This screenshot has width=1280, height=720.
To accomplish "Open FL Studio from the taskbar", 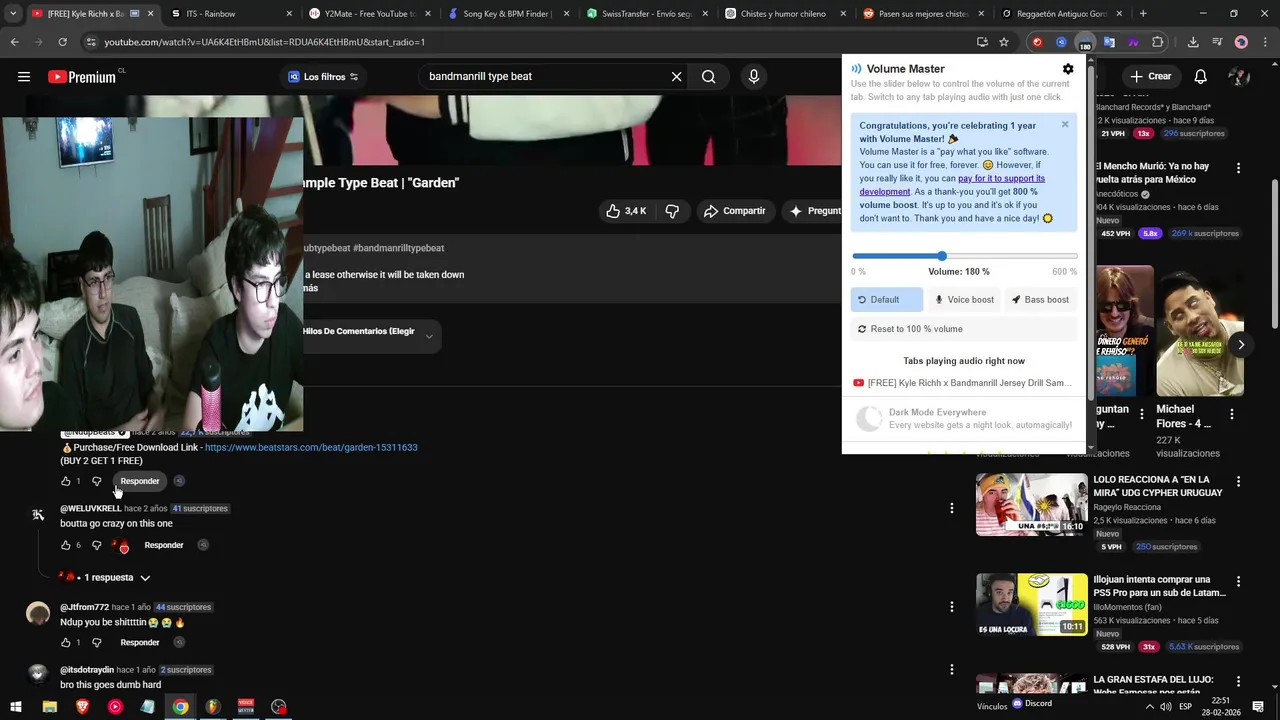I will pyautogui.click(x=213, y=707).
